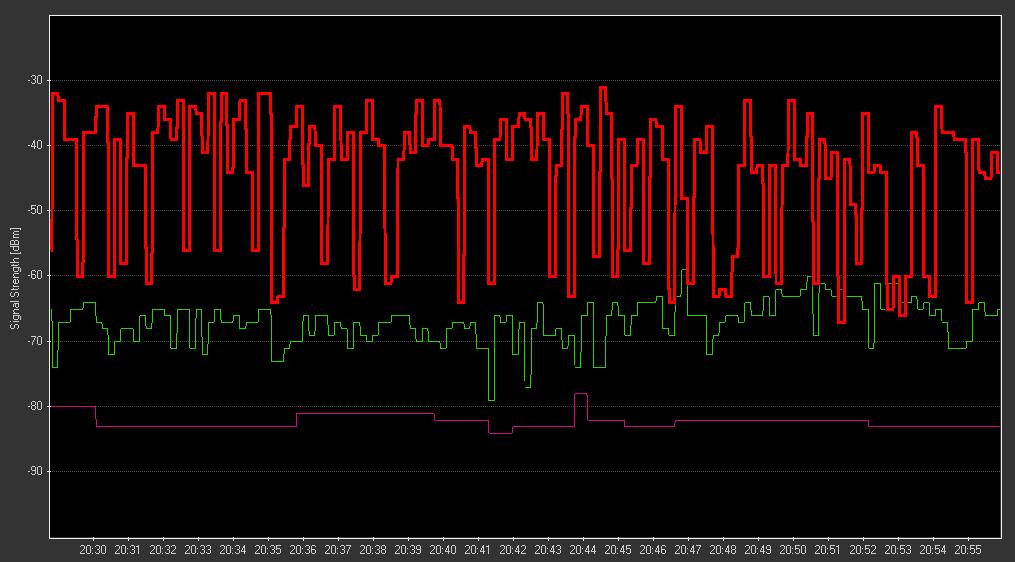Select the -80 axis value label

35,406
